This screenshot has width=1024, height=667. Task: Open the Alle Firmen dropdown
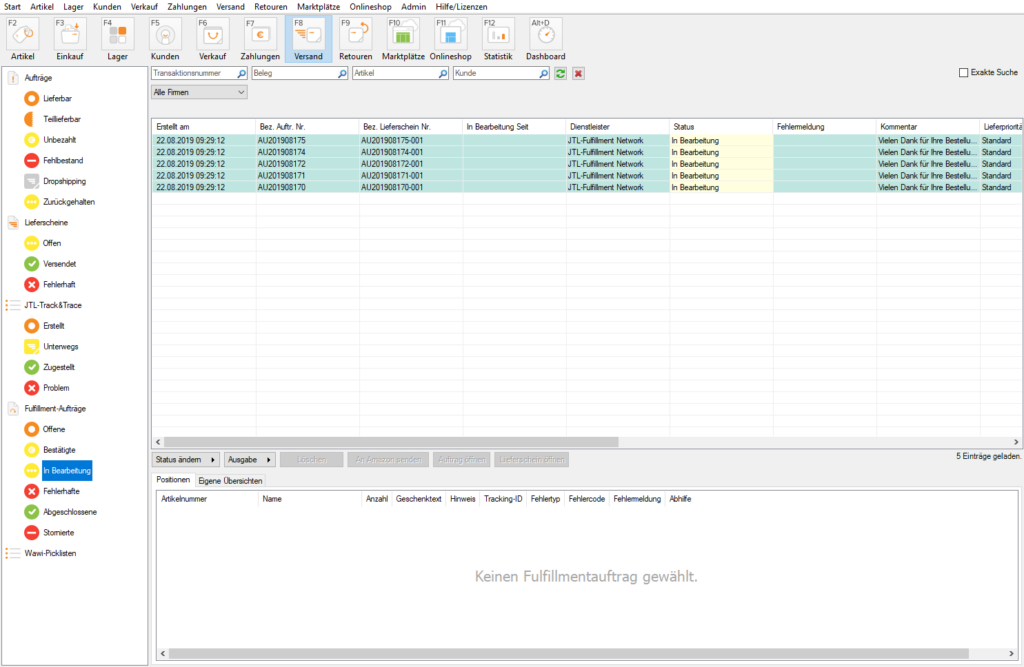coord(199,92)
